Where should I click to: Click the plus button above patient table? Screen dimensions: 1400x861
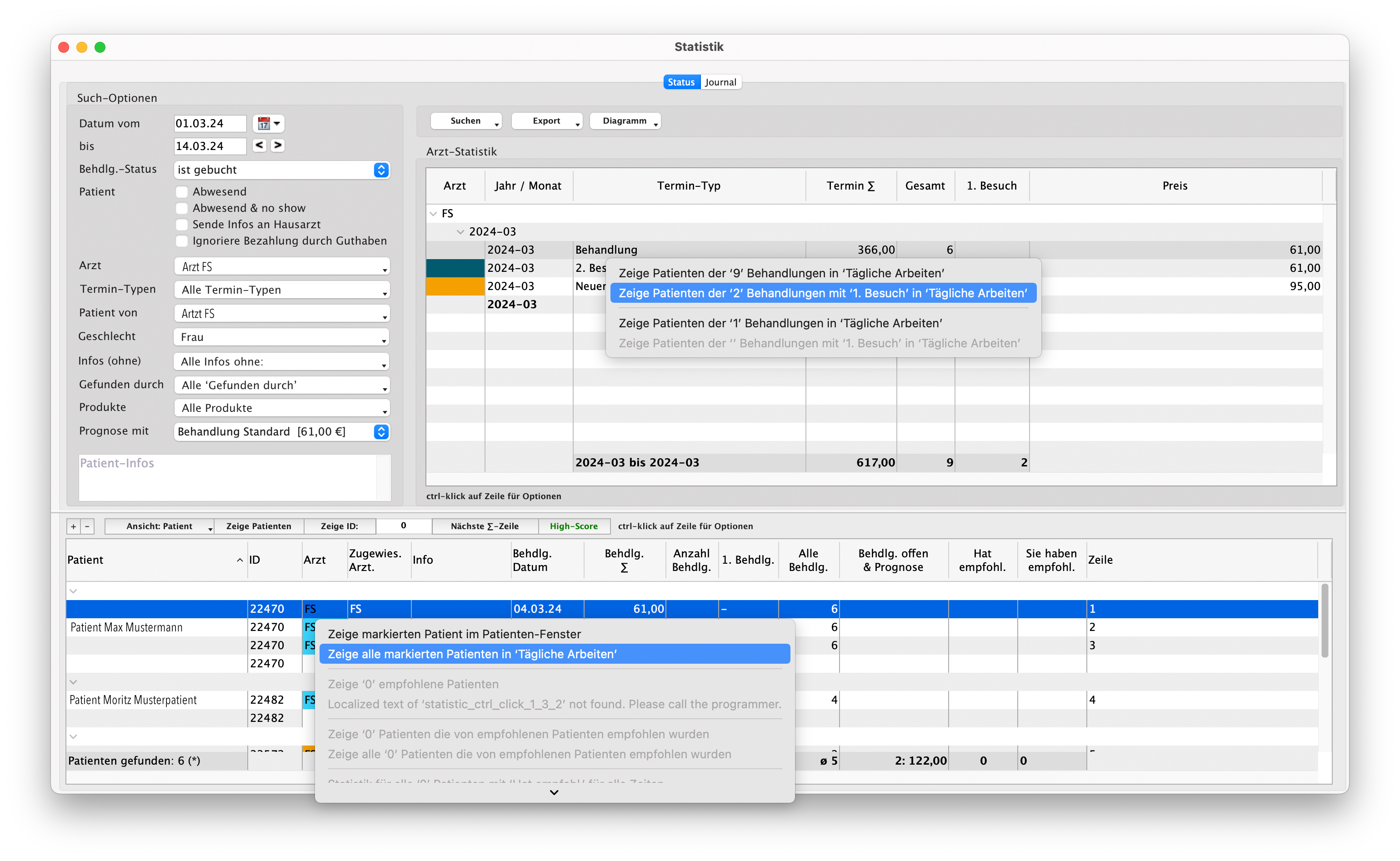(x=74, y=527)
